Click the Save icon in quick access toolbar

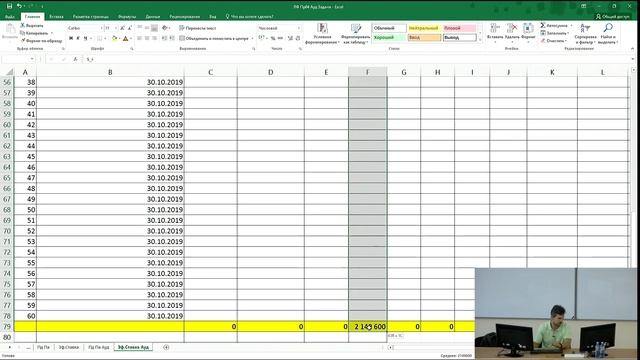9,6
